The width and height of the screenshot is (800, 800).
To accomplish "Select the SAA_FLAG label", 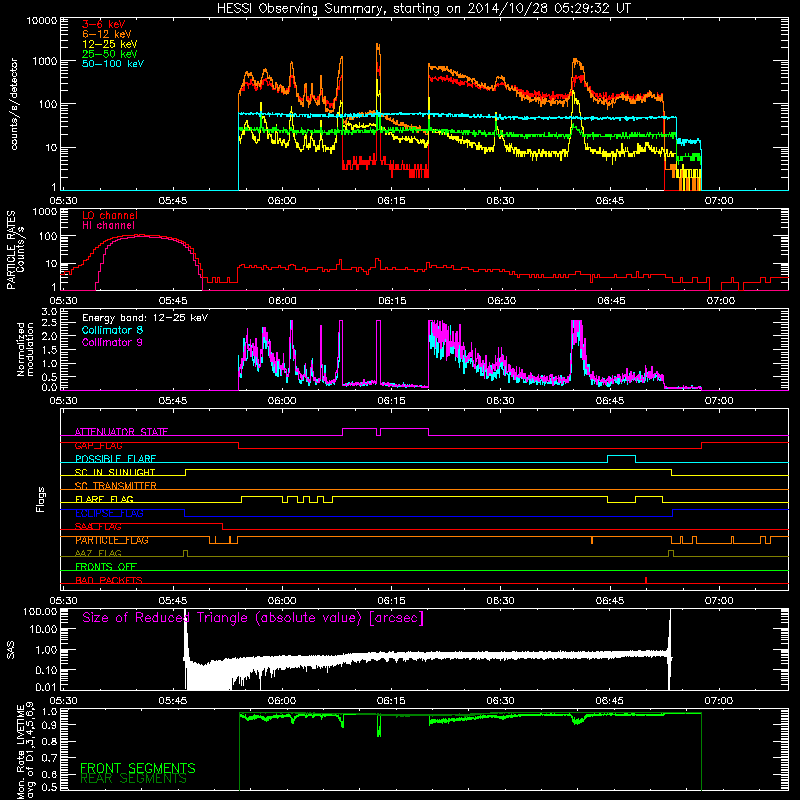I will tap(98, 526).
